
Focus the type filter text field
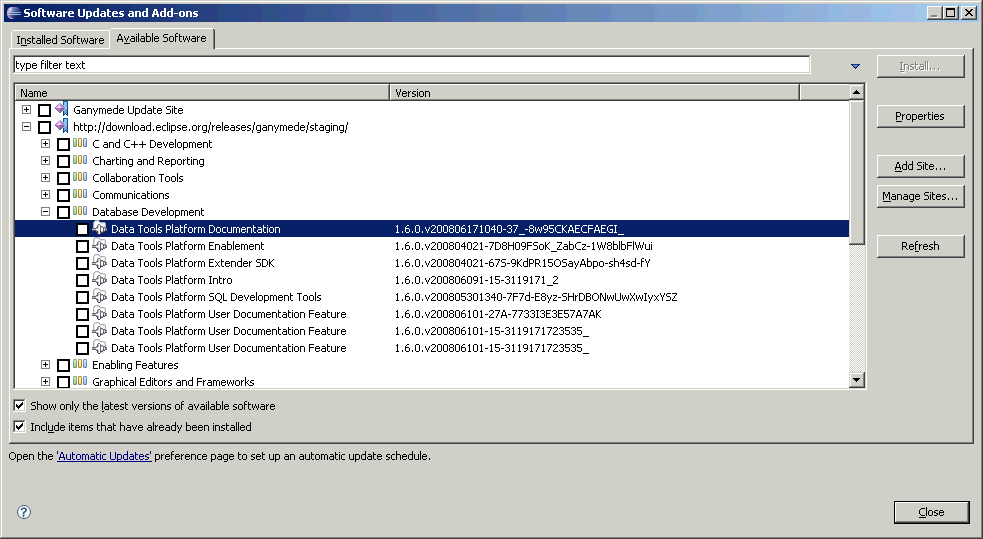[x=411, y=65]
